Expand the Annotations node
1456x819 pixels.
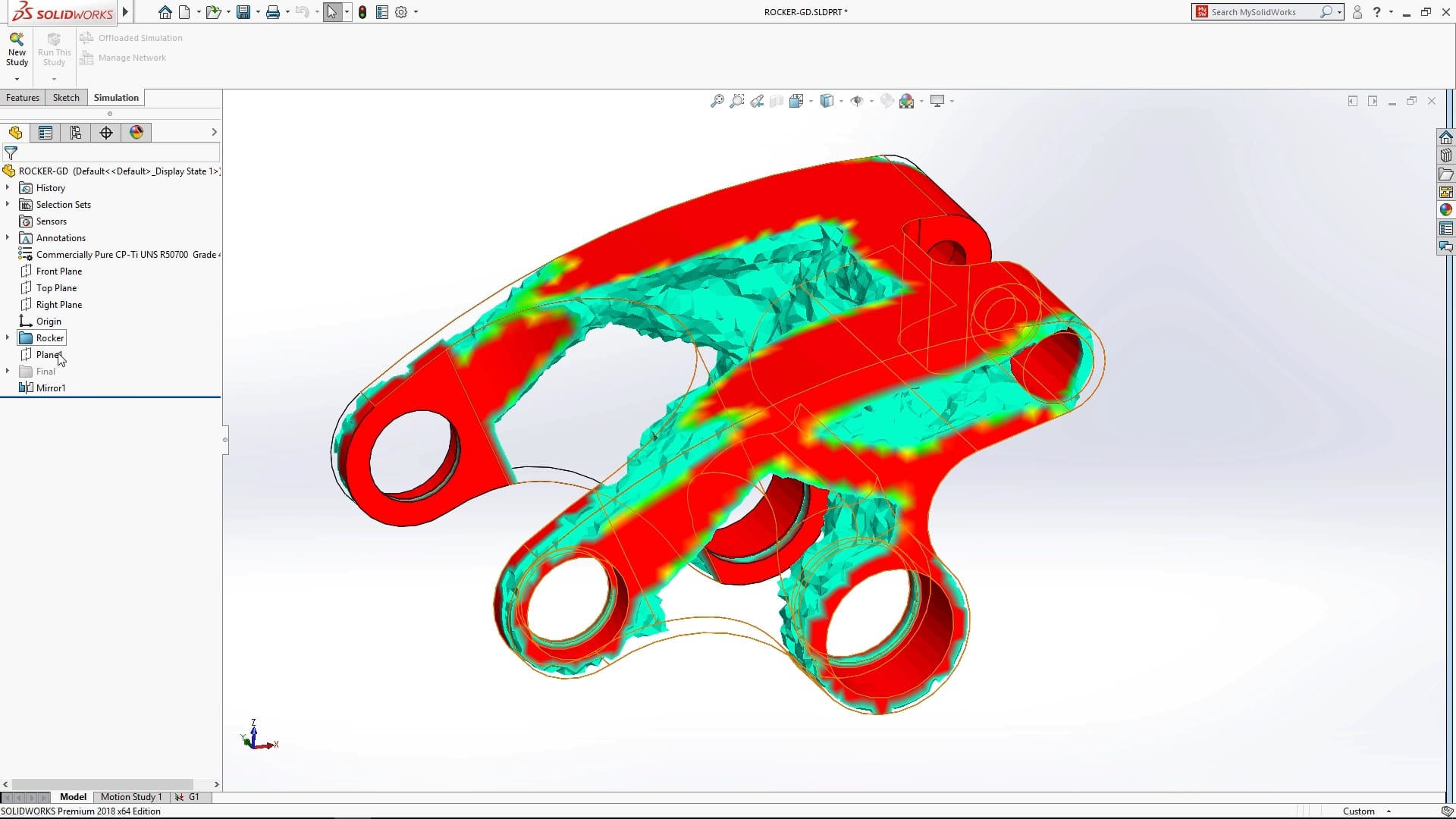8,237
